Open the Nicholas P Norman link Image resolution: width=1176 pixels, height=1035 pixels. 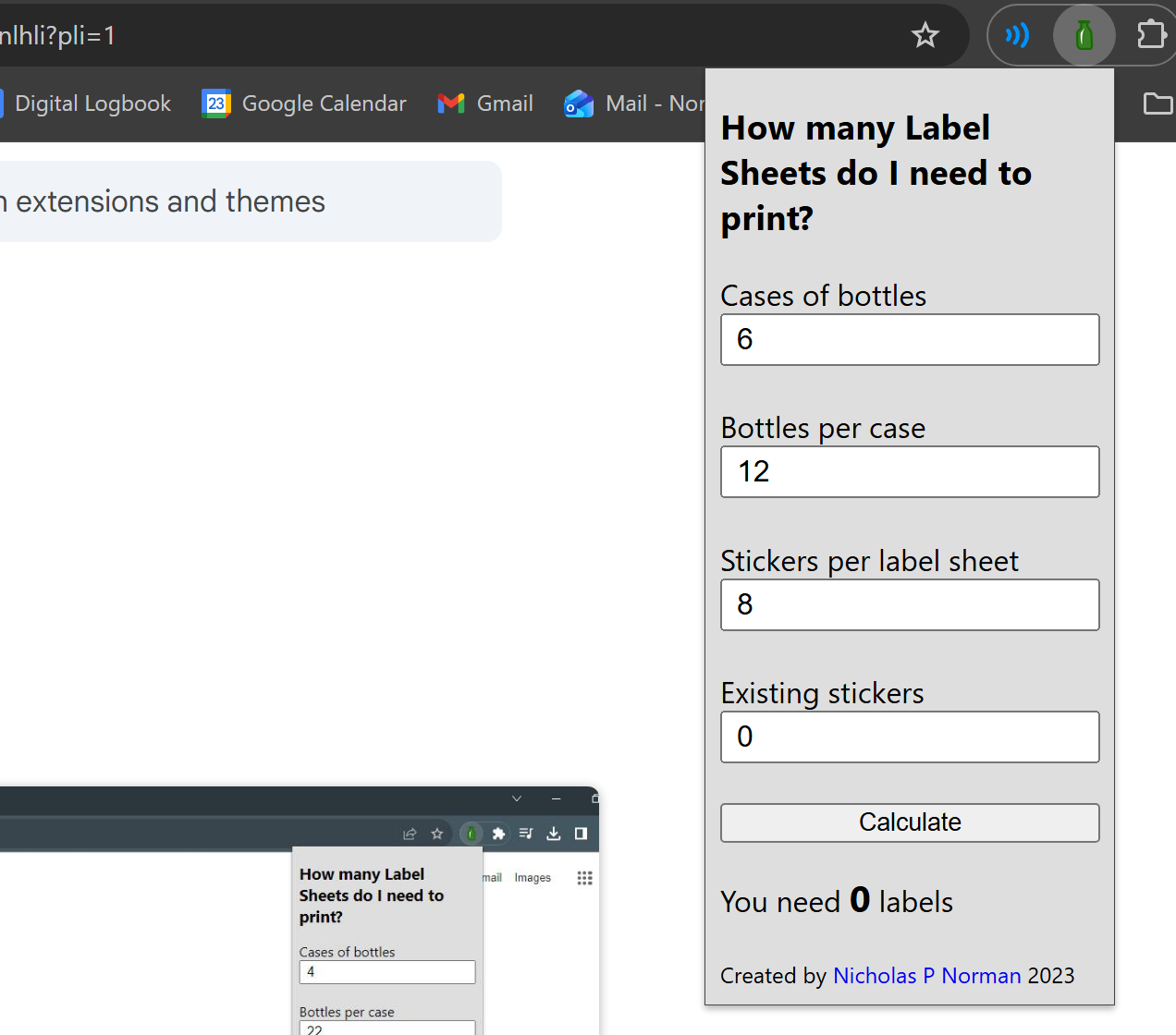pos(926,976)
